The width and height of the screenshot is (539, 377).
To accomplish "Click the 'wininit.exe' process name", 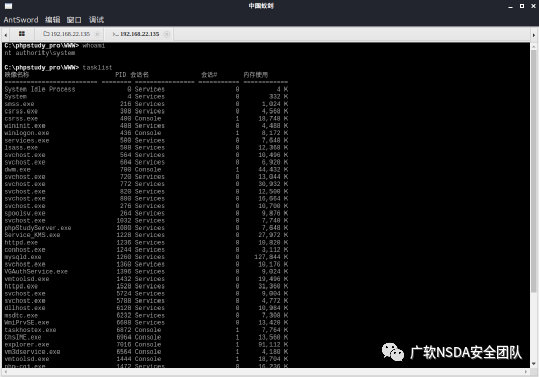I will coord(25,126).
